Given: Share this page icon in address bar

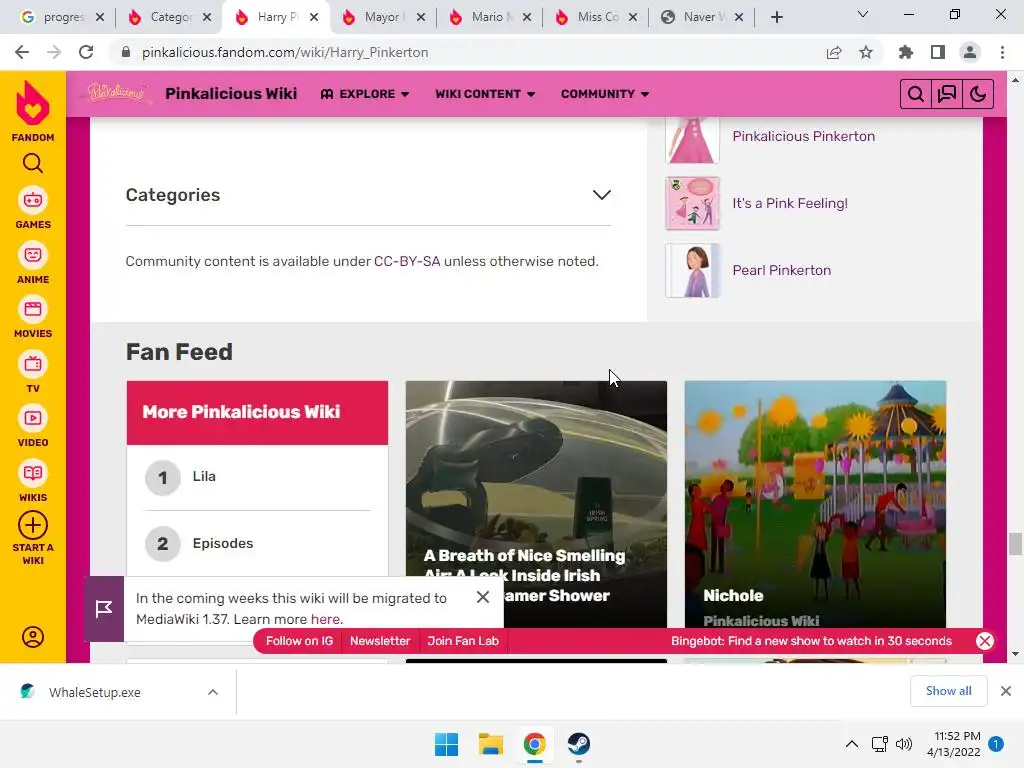Looking at the screenshot, I should [834, 52].
